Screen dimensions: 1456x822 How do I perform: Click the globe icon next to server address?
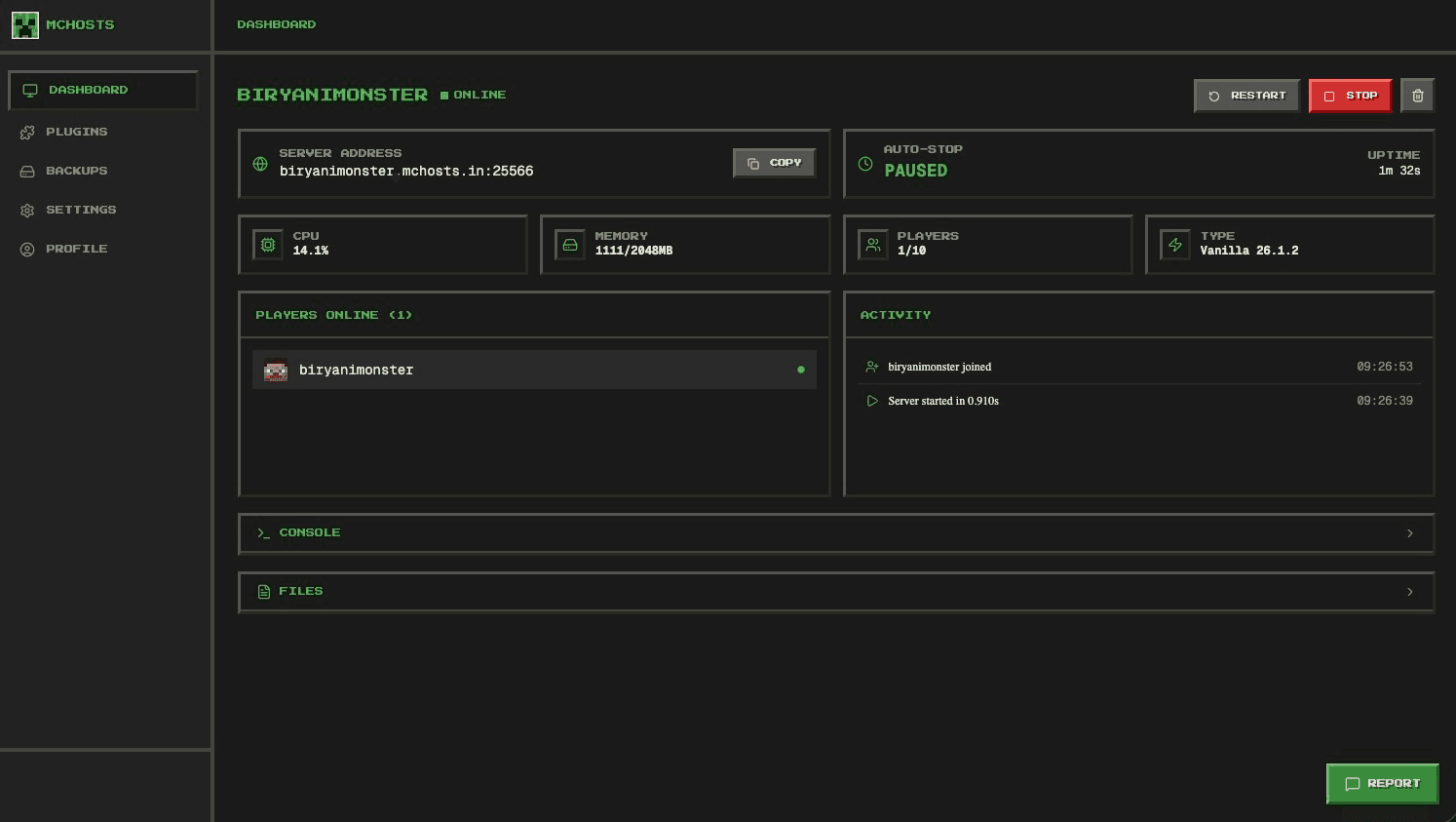pos(259,164)
